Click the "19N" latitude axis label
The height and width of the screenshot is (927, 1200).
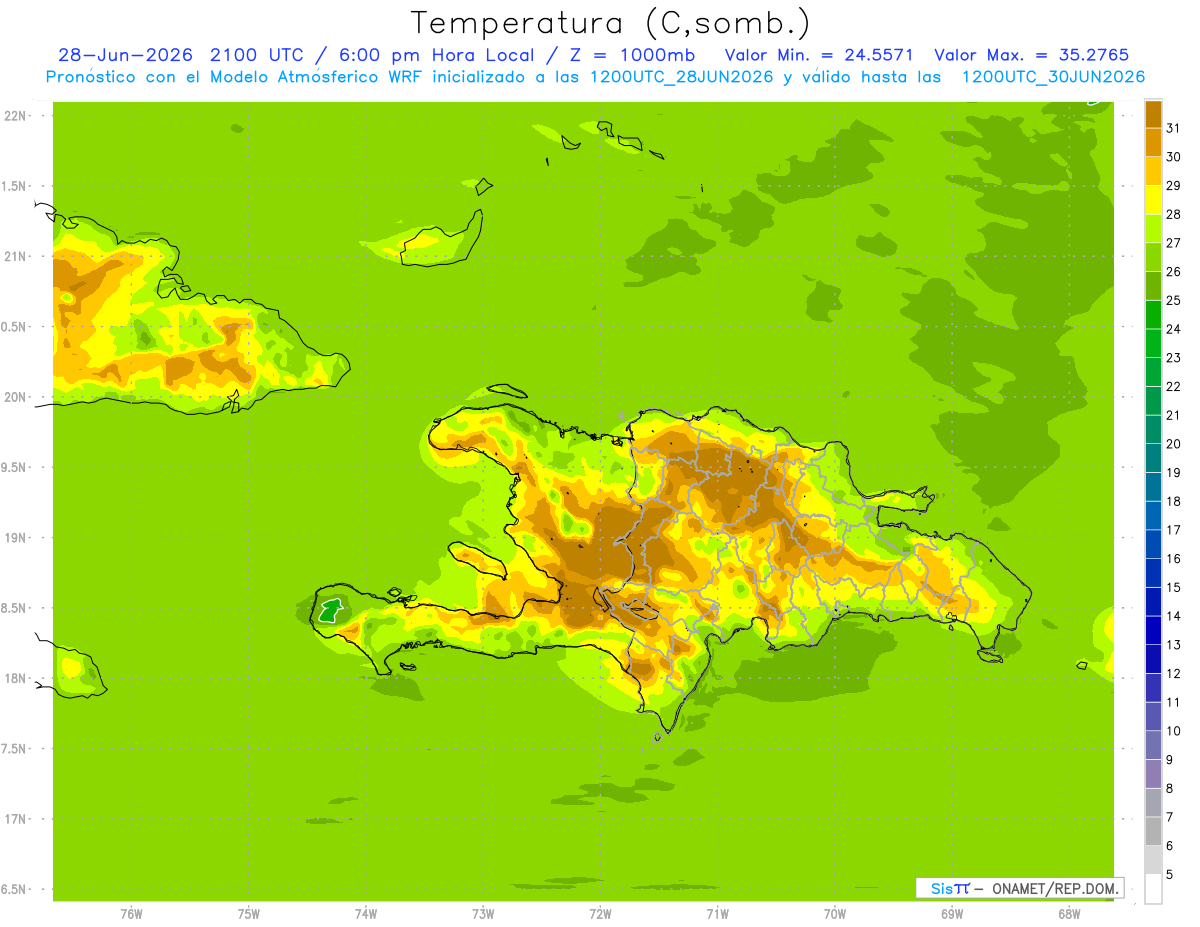coord(15,537)
